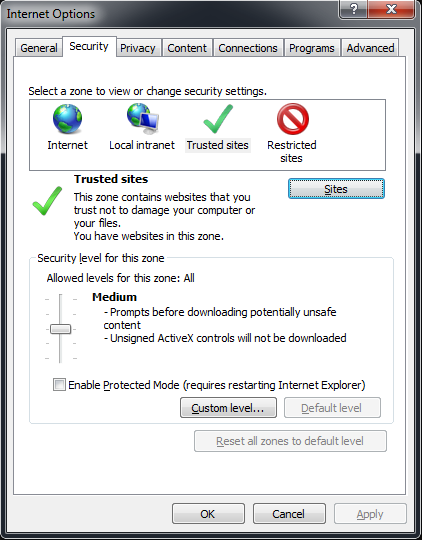Open the Connections tab
This screenshot has width=422, height=540.
click(x=248, y=48)
